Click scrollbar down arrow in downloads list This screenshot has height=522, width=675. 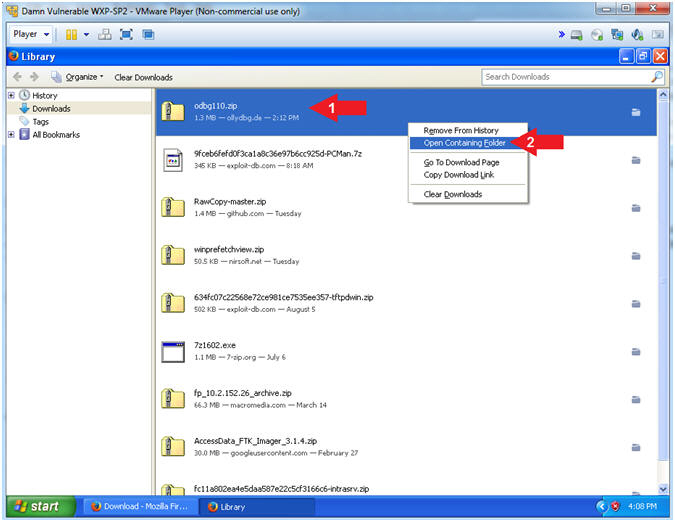(x=663, y=489)
